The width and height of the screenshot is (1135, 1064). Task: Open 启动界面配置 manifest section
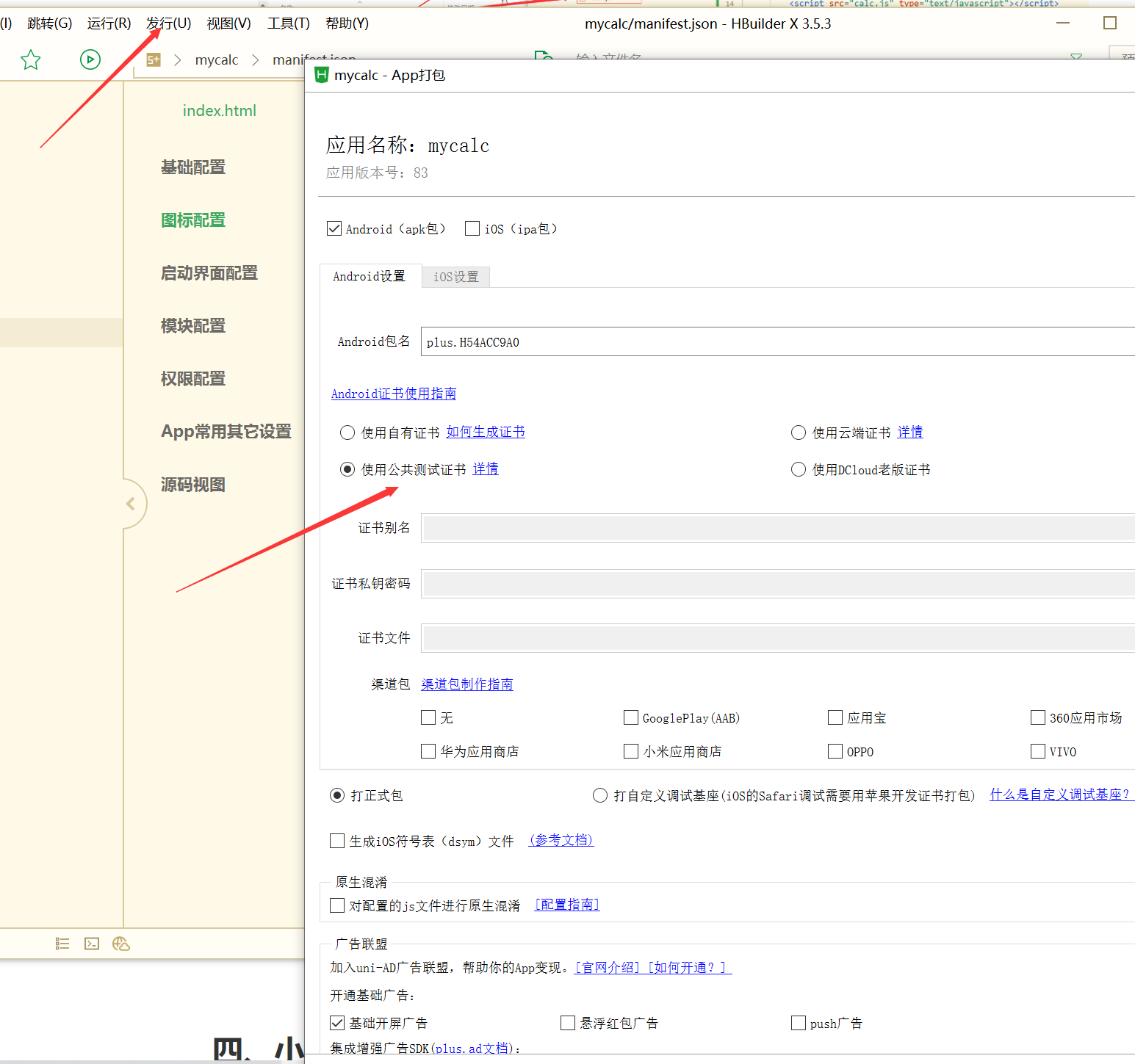209,273
